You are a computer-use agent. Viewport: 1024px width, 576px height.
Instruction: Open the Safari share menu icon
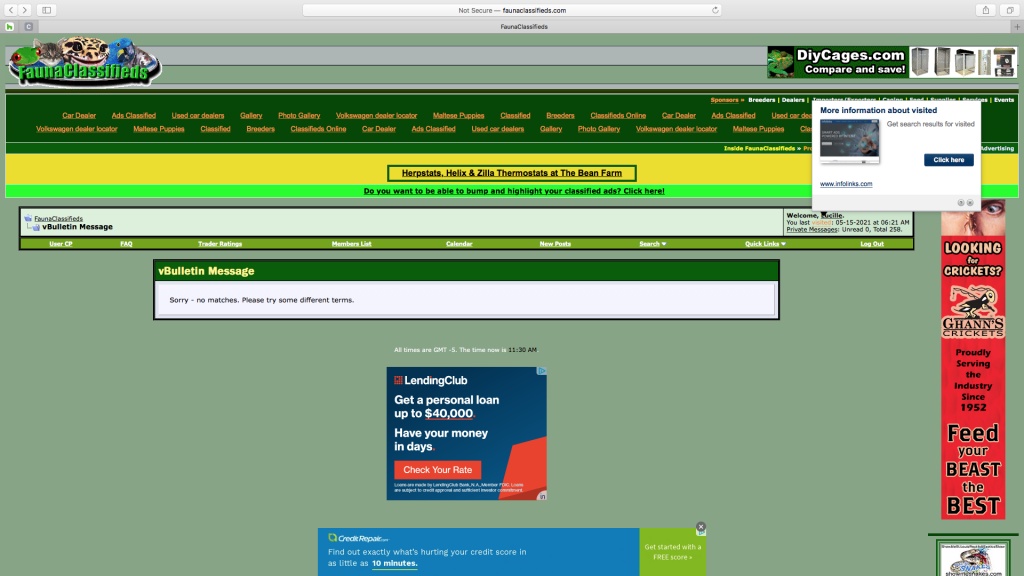(x=985, y=10)
